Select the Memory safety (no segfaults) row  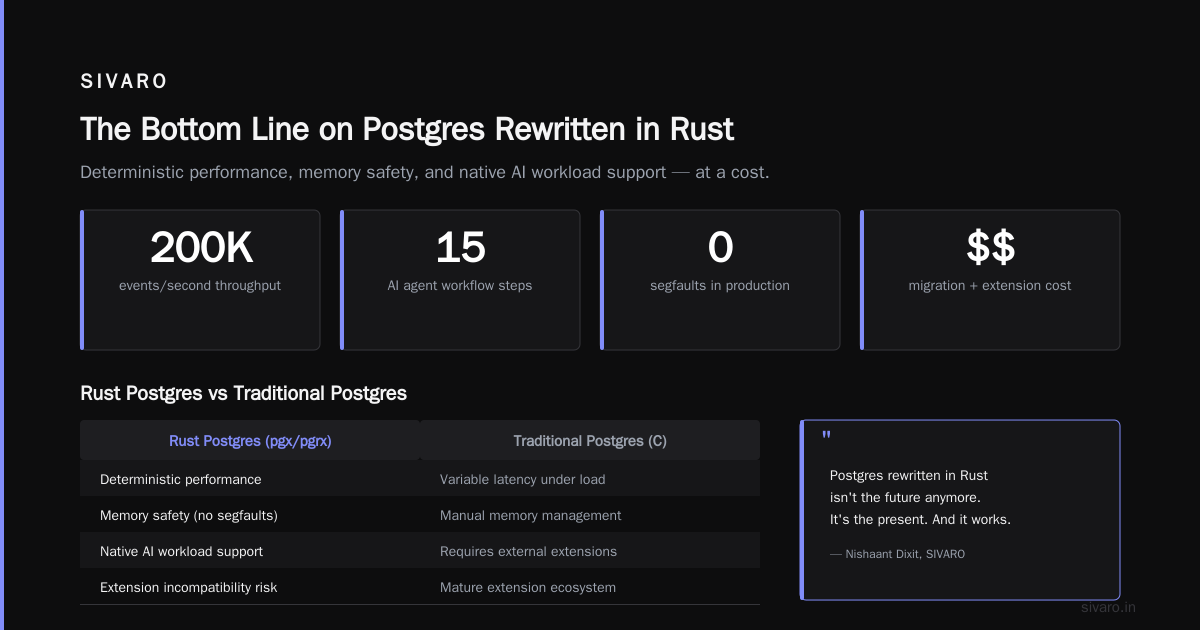coord(420,515)
